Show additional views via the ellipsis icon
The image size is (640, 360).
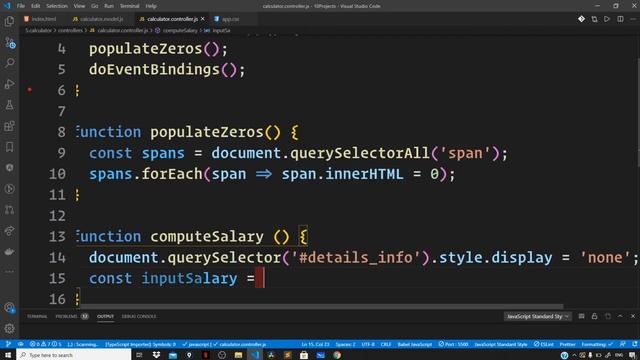pos(9,271)
